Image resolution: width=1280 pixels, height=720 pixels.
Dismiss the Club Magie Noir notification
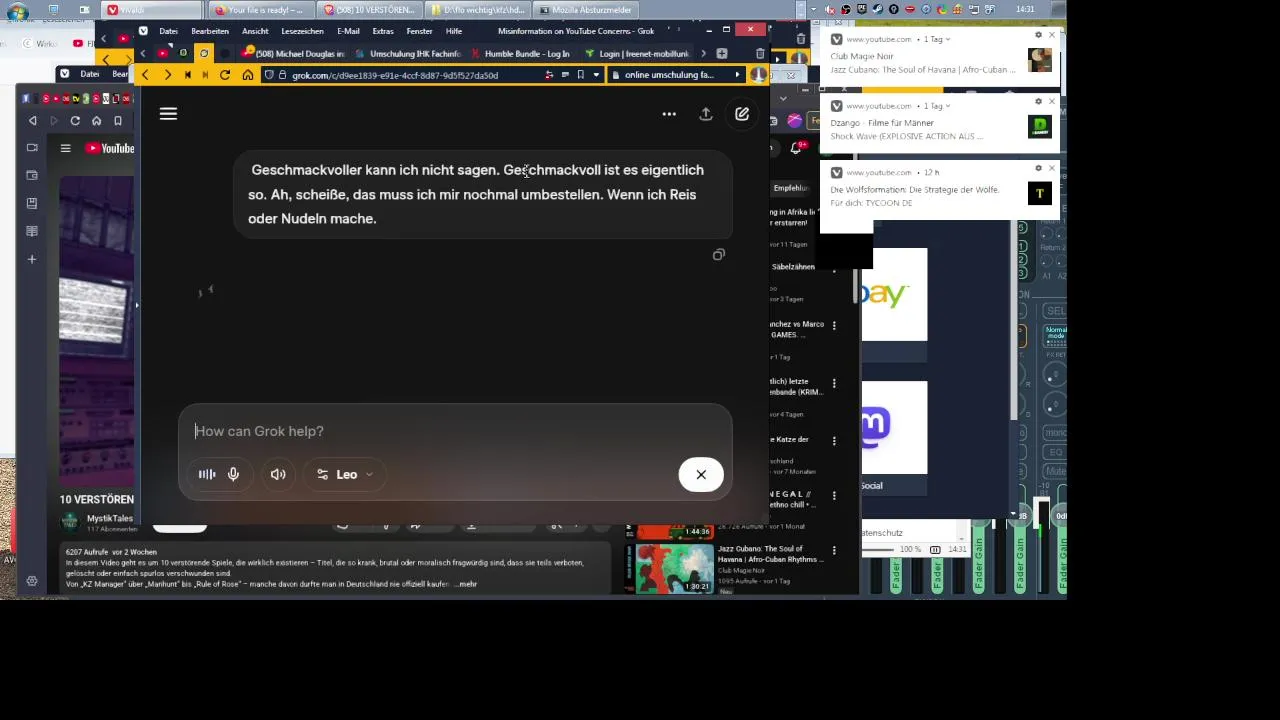1051,35
